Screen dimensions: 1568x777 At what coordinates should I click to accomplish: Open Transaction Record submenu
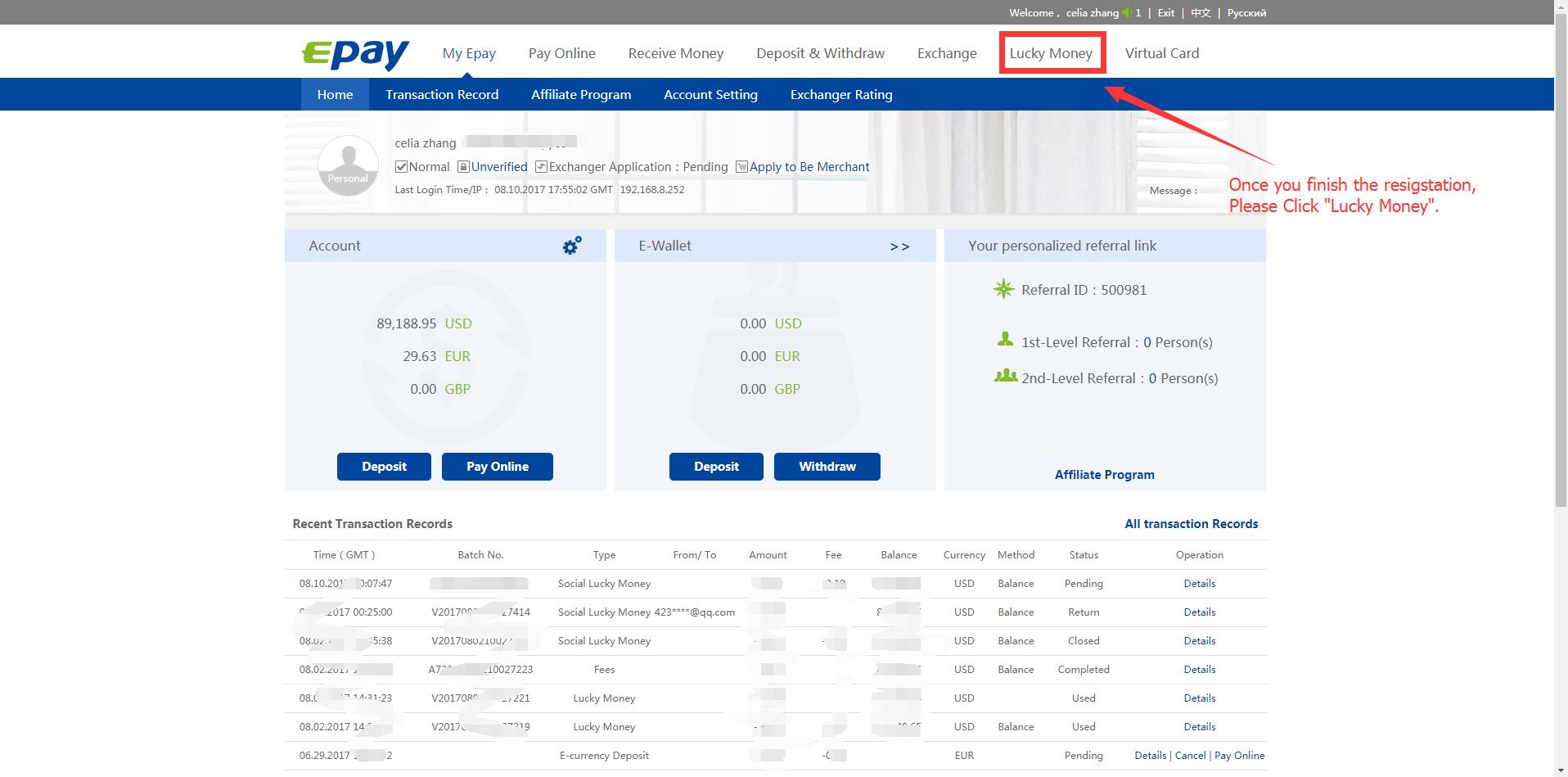click(442, 94)
